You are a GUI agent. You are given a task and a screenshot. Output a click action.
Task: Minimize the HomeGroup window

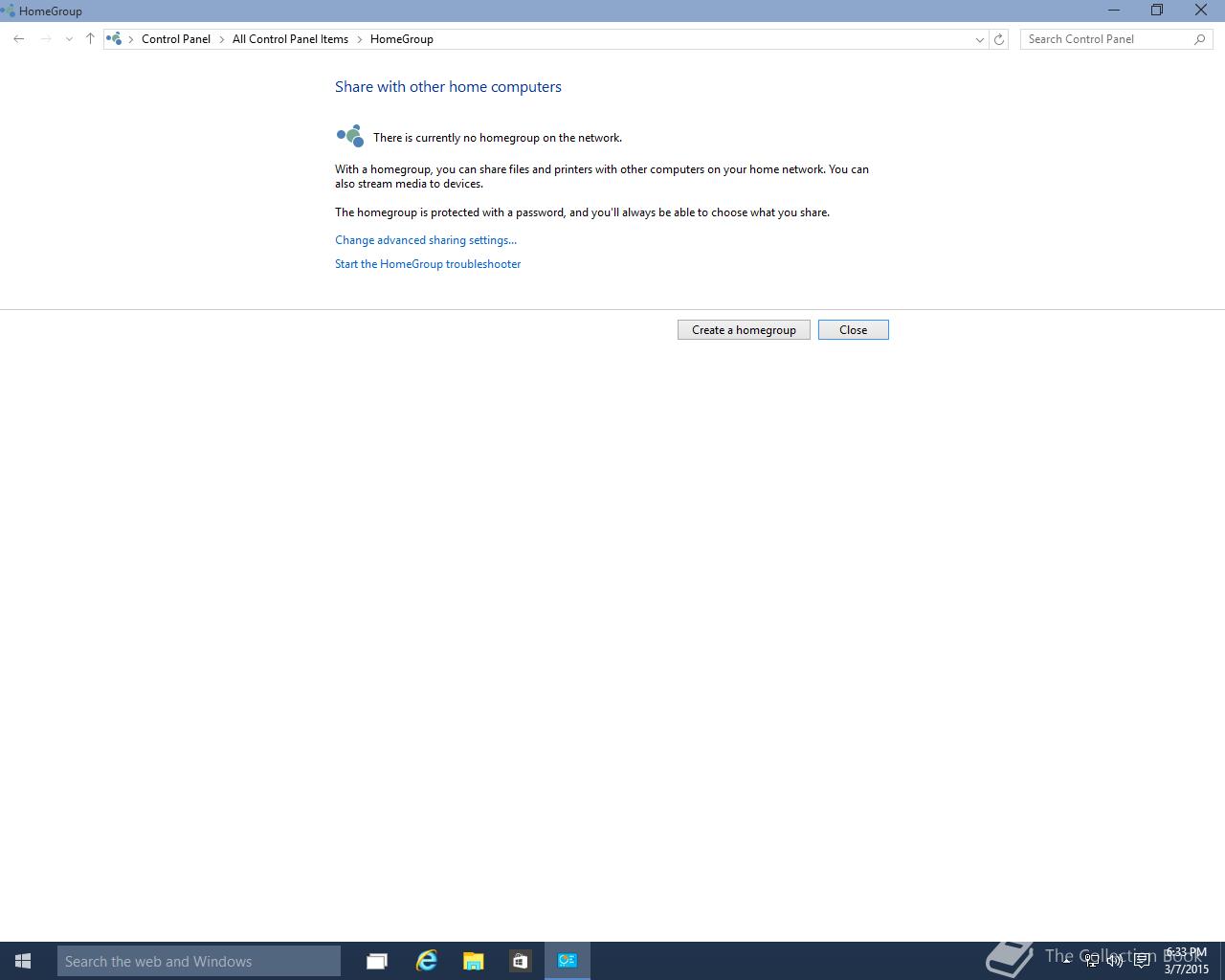click(x=1113, y=11)
